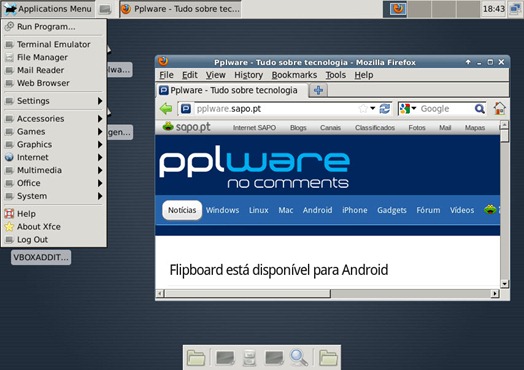Screen dimensions: 524x370
Task: Expand the Office submenu
Action: click(x=54, y=183)
